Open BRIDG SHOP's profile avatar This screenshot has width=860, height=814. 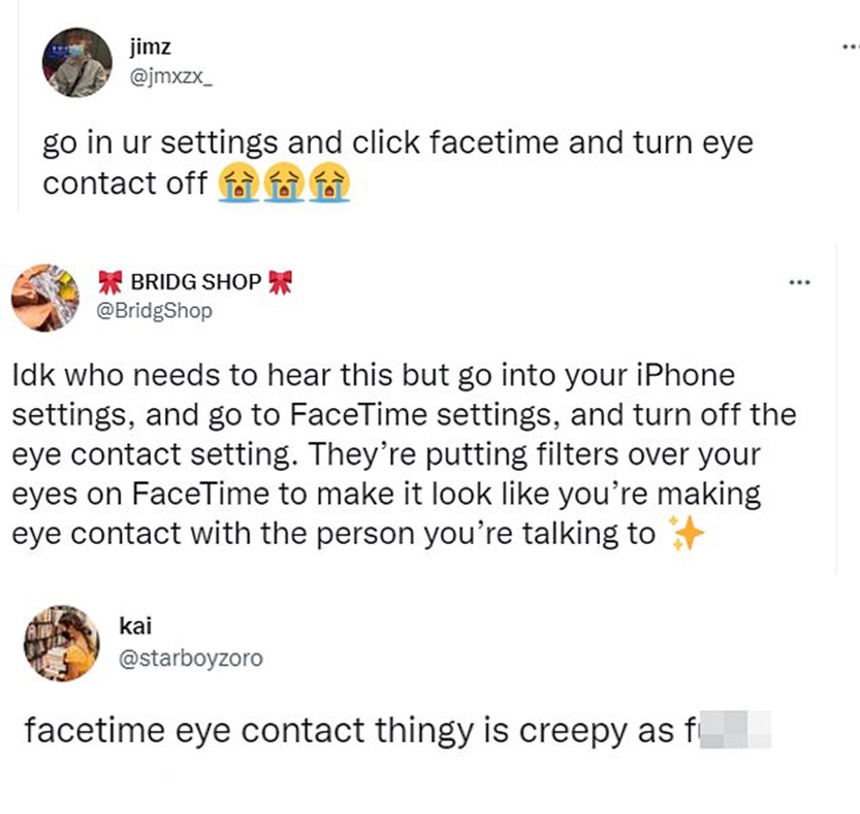click(45, 297)
